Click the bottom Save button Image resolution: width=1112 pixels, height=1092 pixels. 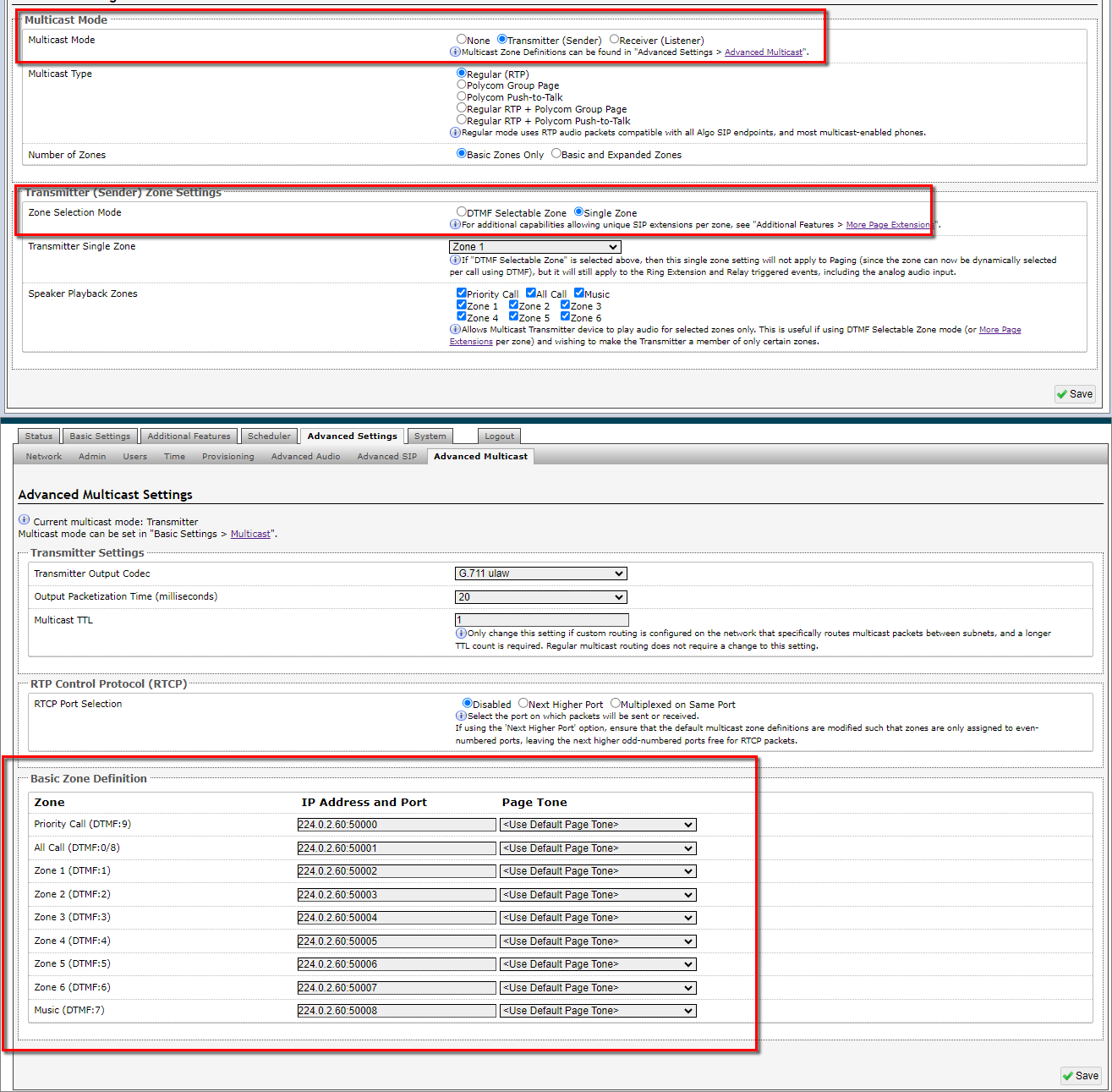(x=1080, y=1076)
